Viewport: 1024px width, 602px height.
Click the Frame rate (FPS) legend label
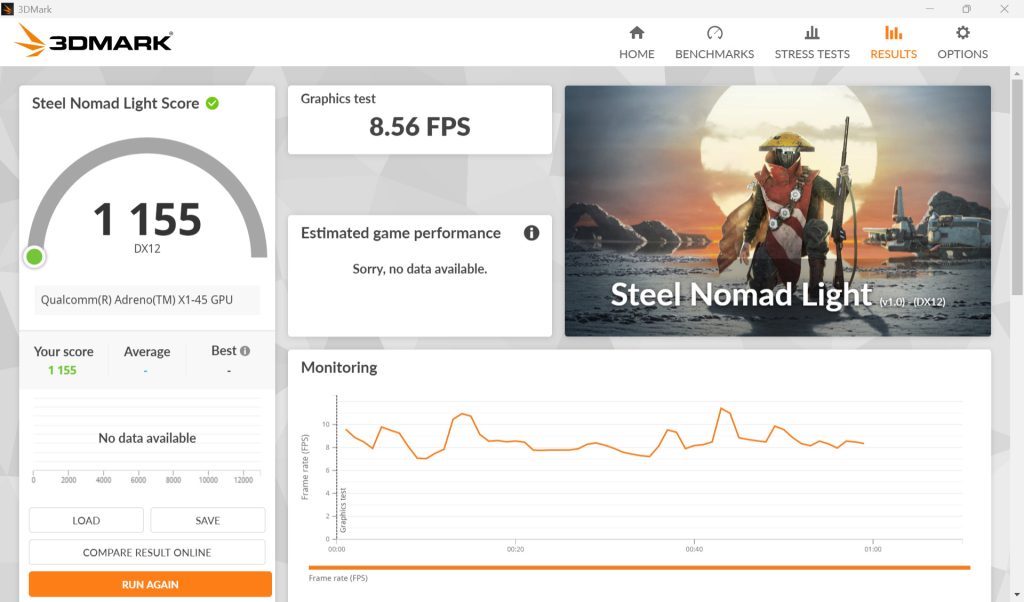point(338,578)
